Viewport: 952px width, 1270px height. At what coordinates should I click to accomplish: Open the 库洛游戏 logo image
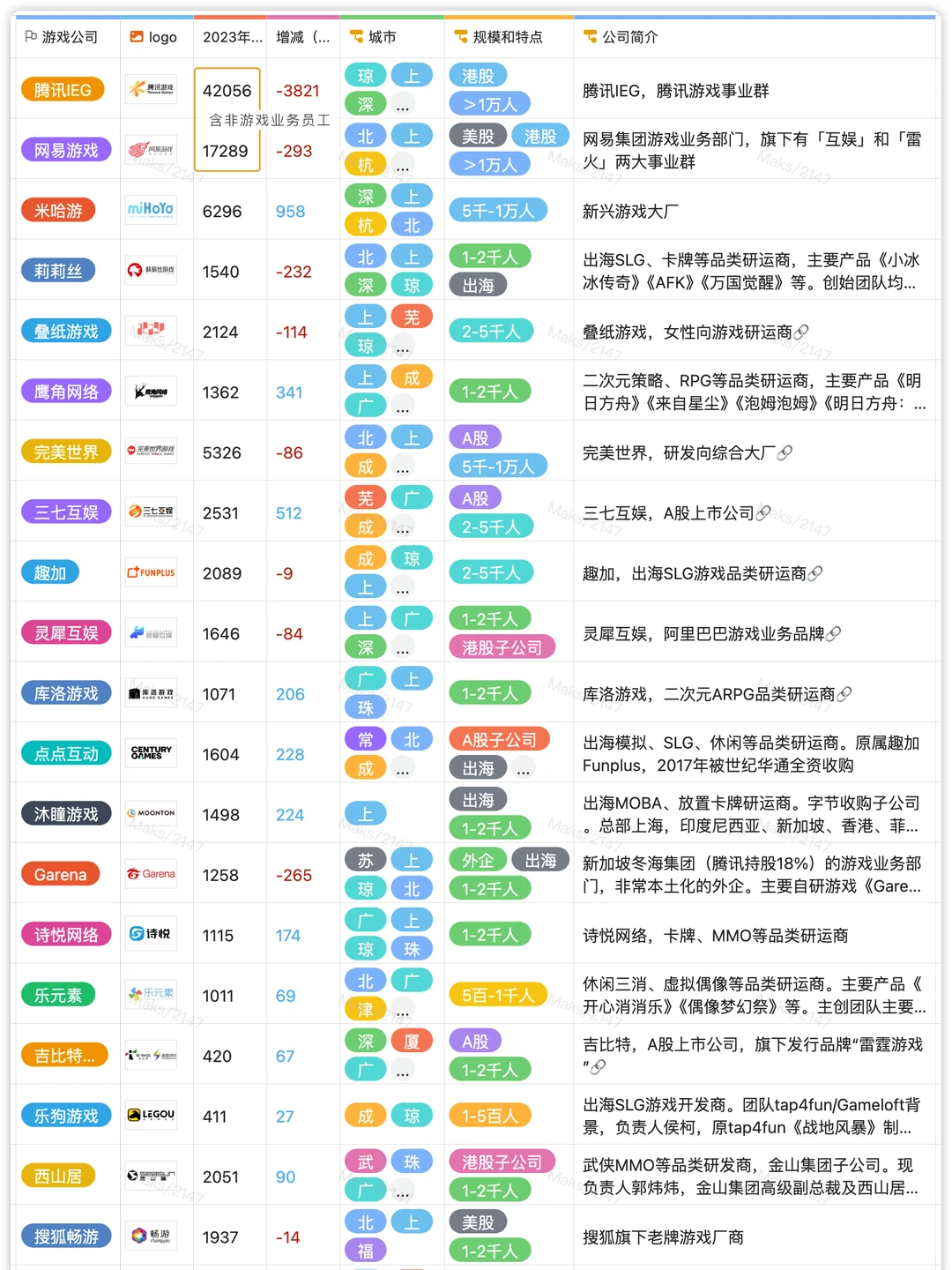[x=151, y=693]
